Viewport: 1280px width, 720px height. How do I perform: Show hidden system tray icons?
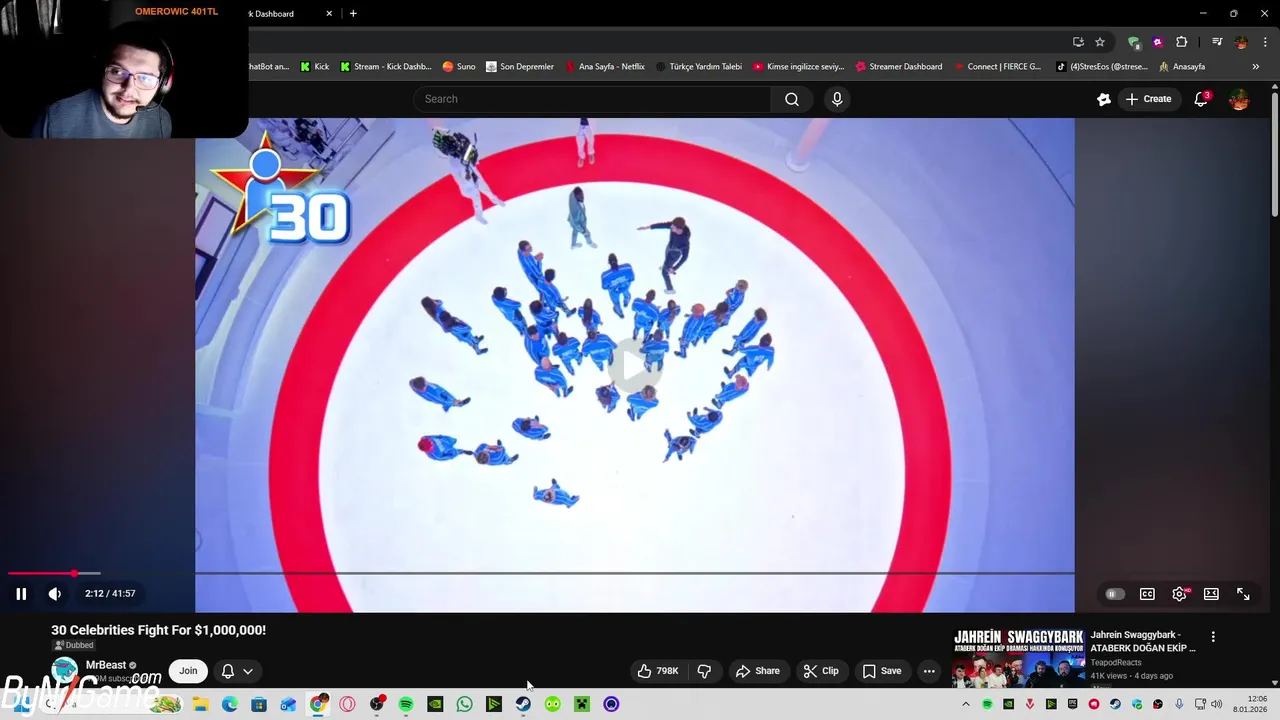coord(965,704)
